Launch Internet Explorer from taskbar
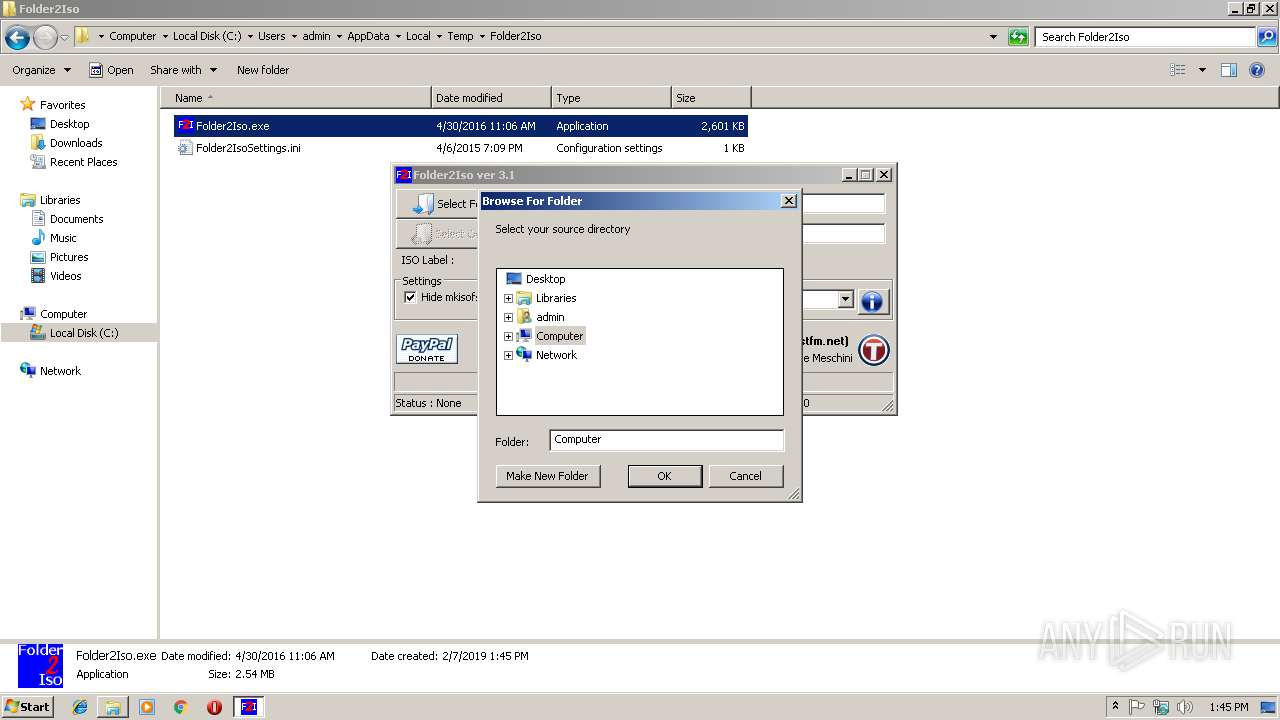1280x720 pixels. (80, 707)
